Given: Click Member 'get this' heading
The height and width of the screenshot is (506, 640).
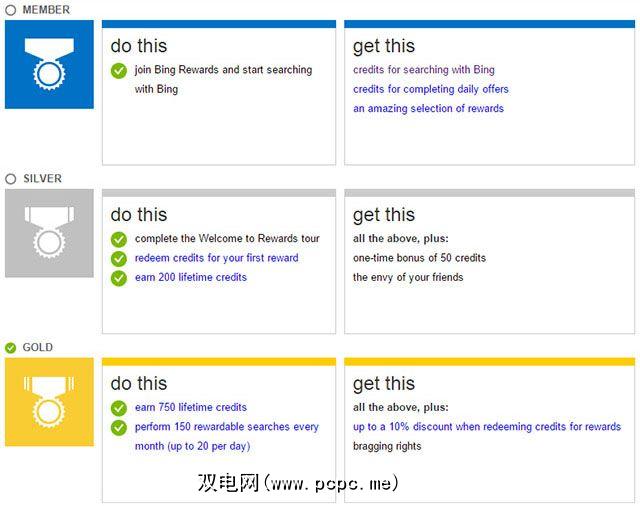Looking at the screenshot, I should click(x=384, y=47).
